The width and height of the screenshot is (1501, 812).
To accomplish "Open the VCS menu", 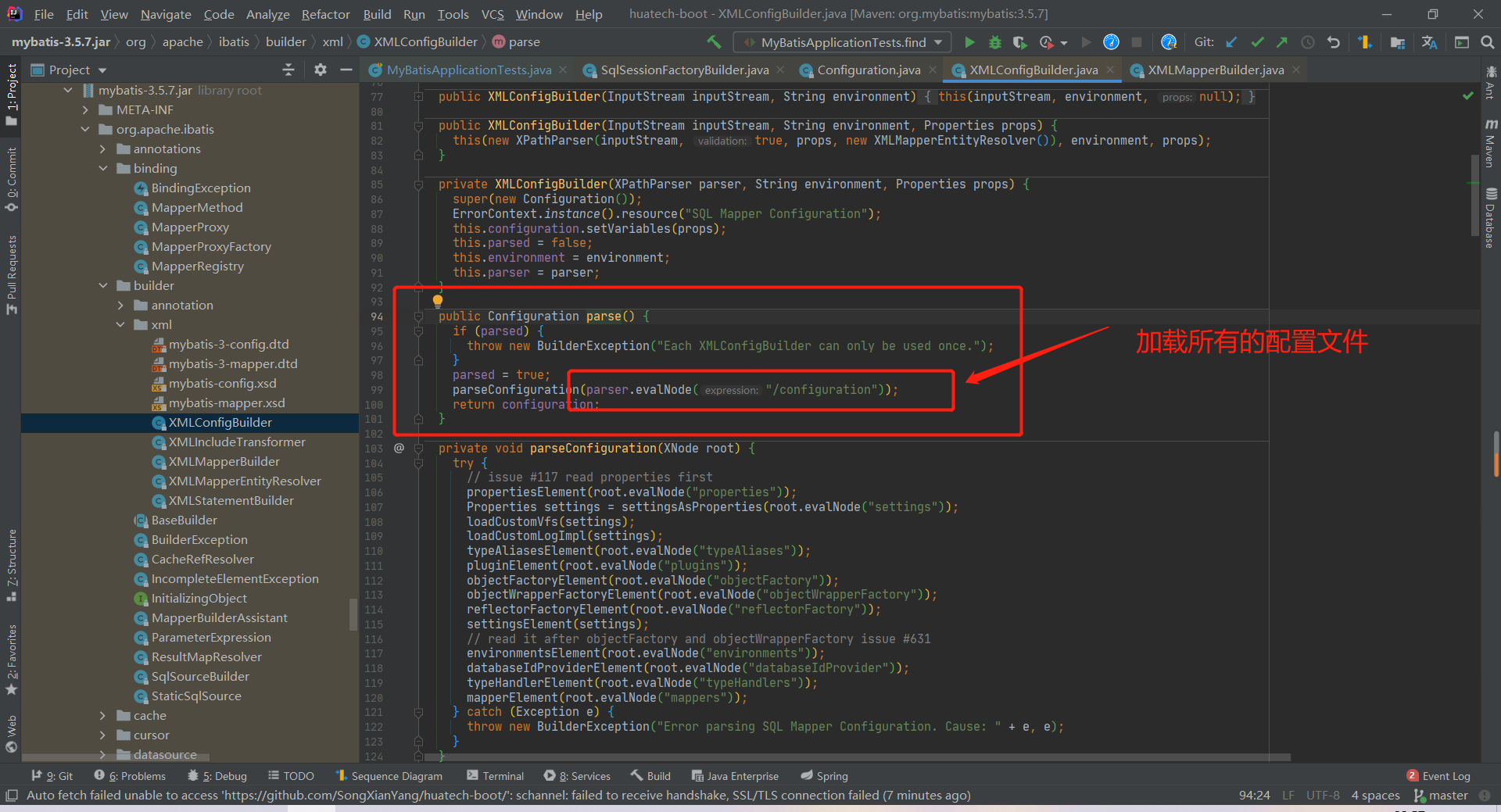I will [493, 14].
